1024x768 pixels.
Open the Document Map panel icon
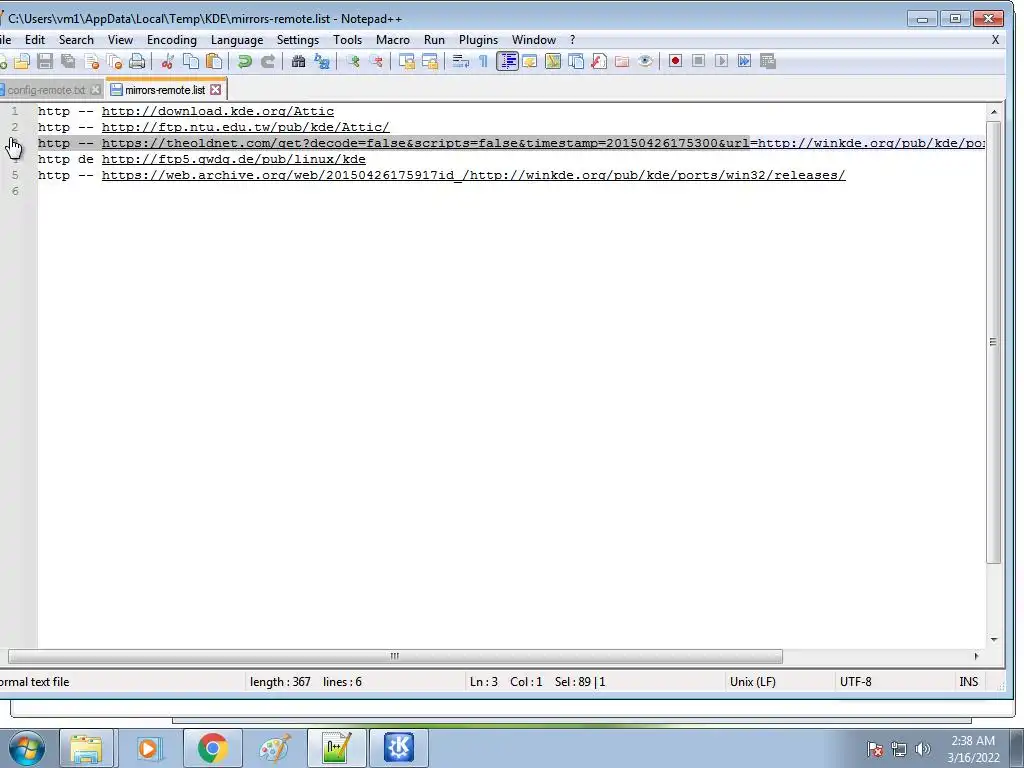553,61
